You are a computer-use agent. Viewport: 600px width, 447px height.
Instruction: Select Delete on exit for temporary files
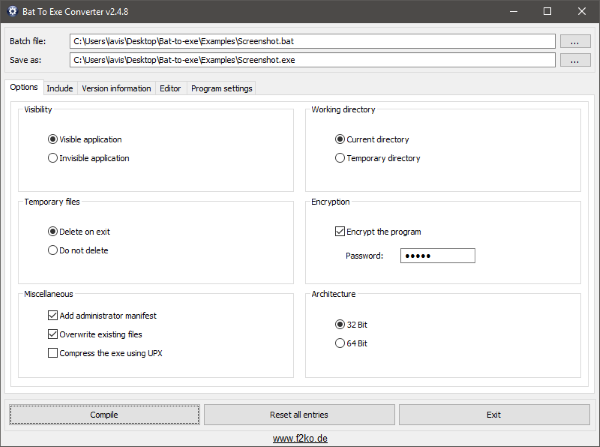[x=79, y=232]
